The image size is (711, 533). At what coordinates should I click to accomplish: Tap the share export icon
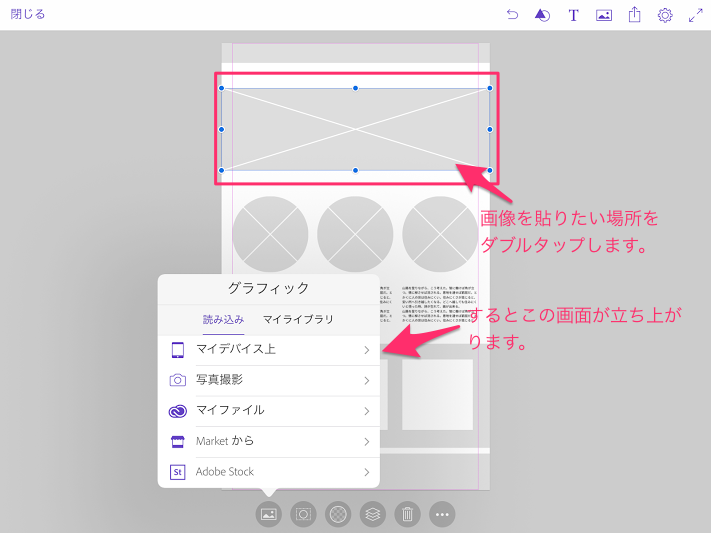click(x=634, y=15)
